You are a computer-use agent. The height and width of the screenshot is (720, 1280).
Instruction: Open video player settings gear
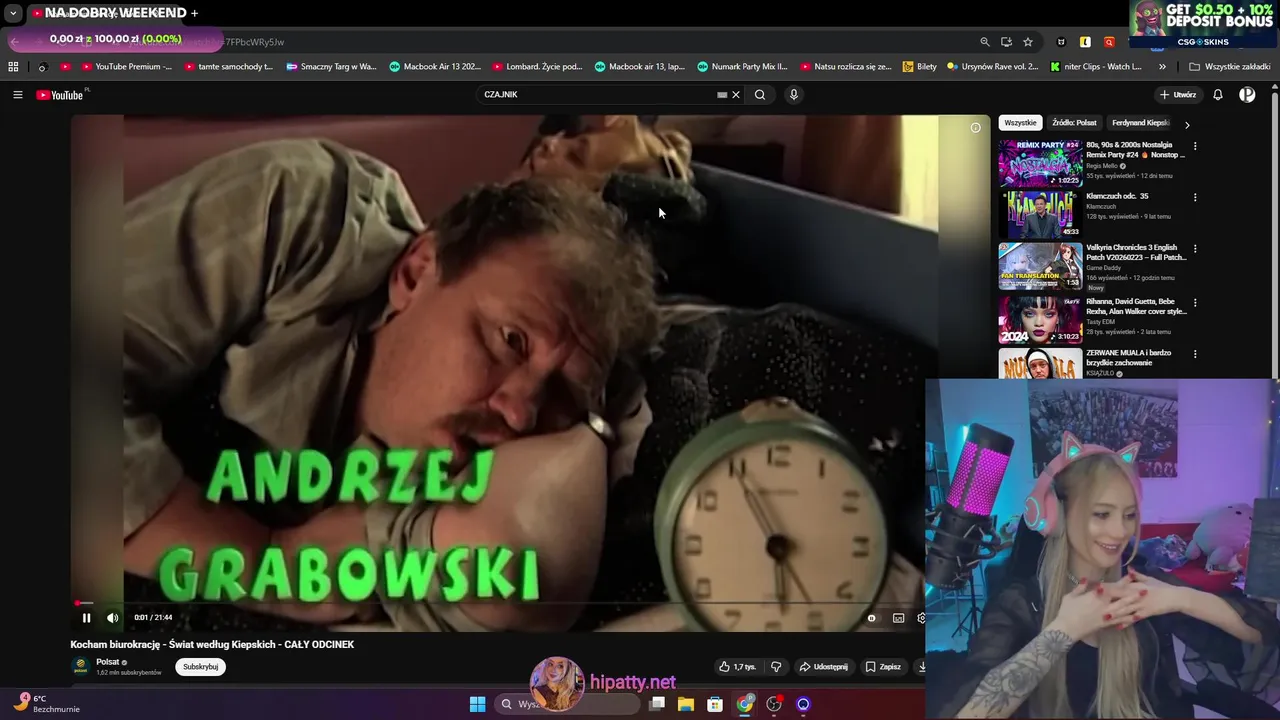pos(921,618)
